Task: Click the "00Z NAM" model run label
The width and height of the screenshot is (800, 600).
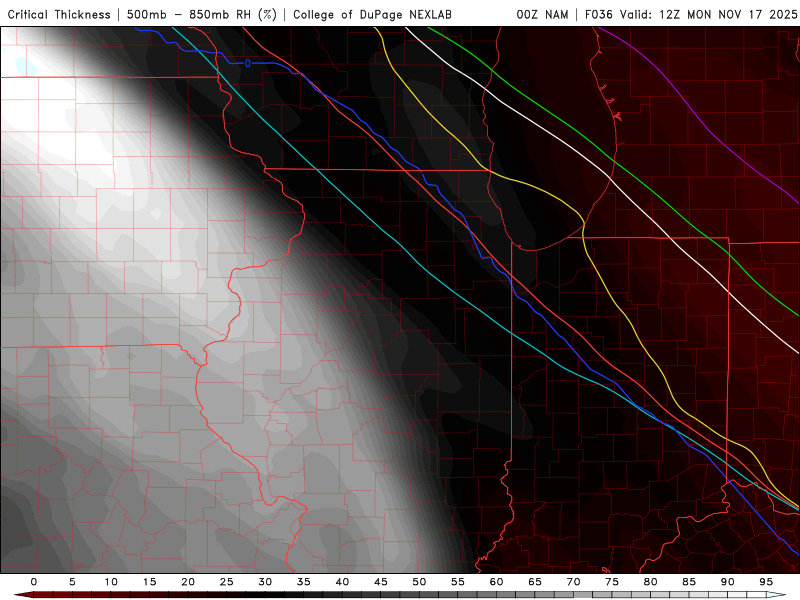Action: point(542,14)
